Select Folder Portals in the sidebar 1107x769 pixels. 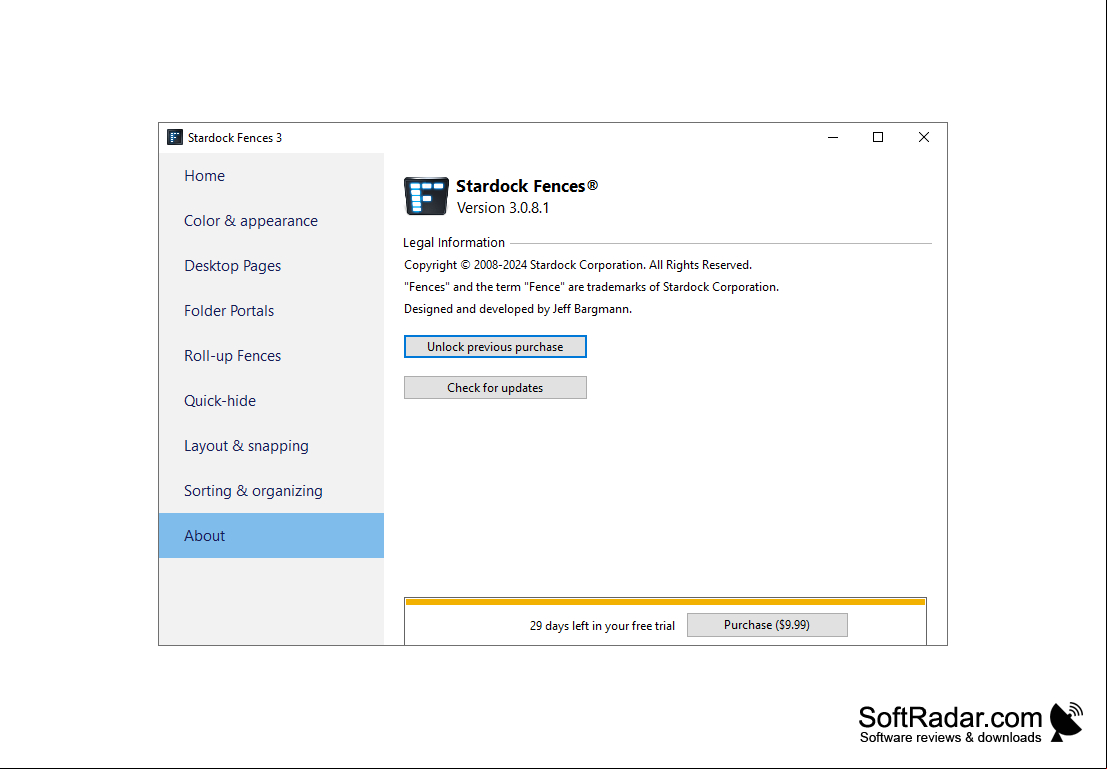click(x=271, y=311)
